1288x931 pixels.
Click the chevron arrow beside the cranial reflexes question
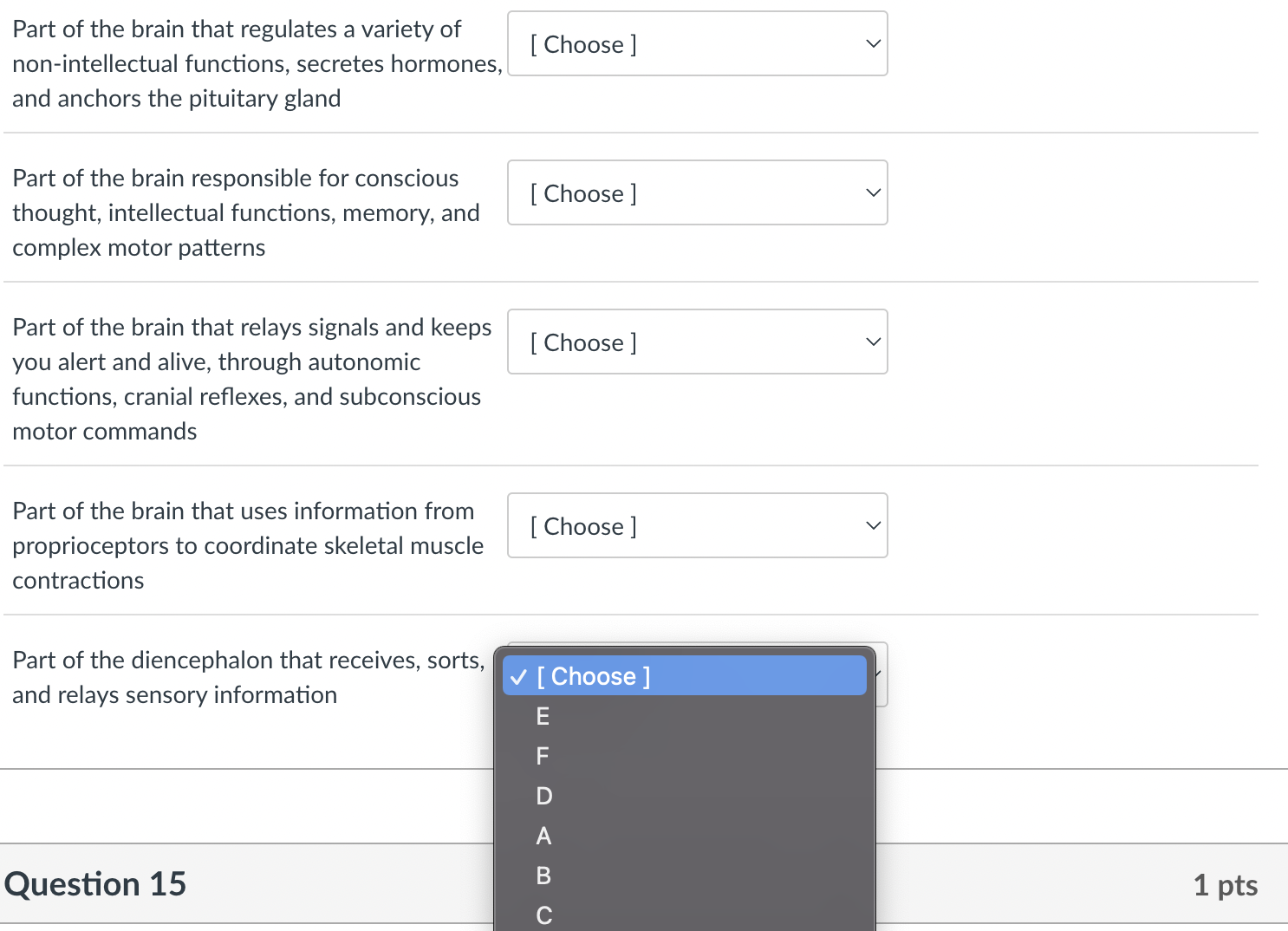(x=873, y=342)
